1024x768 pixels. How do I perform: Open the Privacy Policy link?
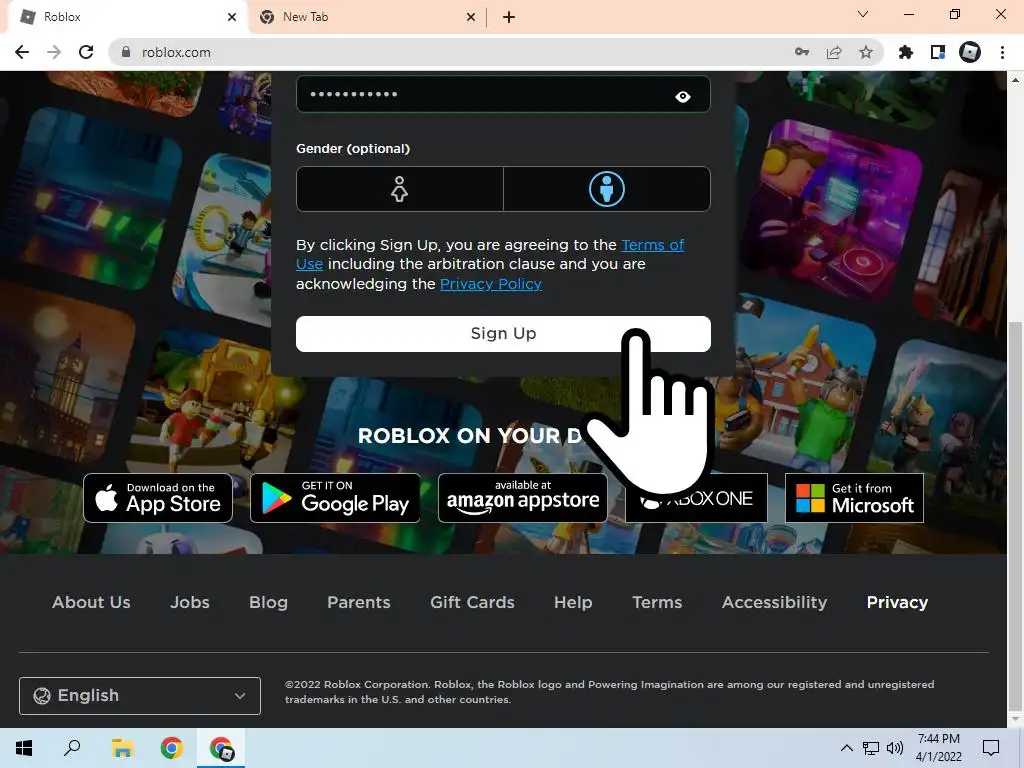(490, 284)
